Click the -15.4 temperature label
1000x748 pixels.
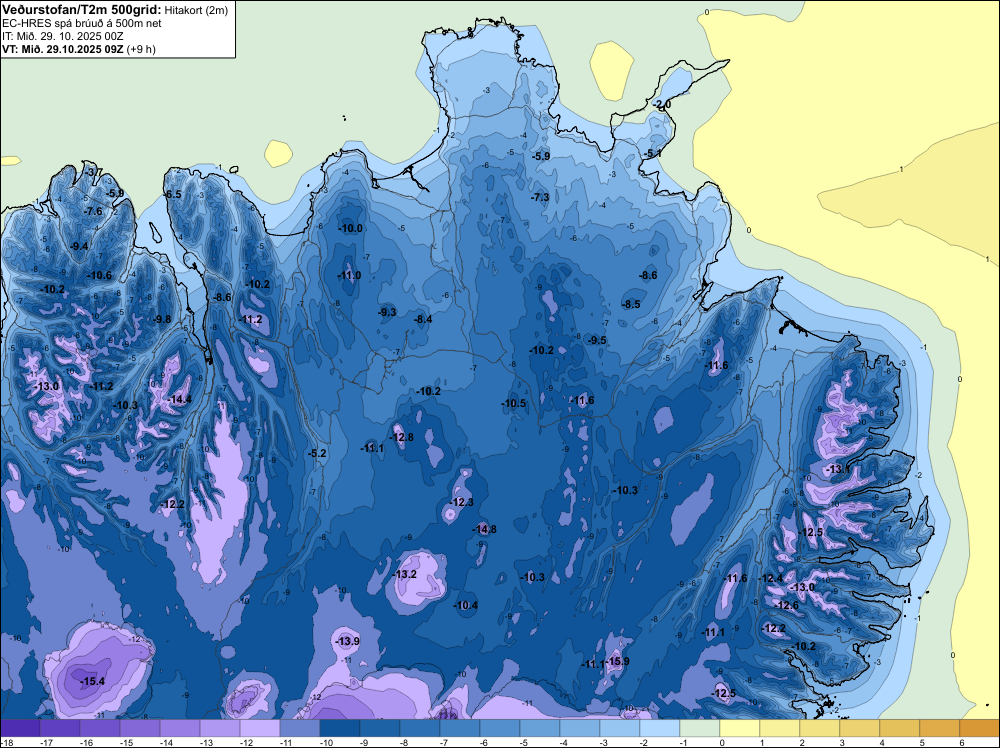[x=92, y=682]
